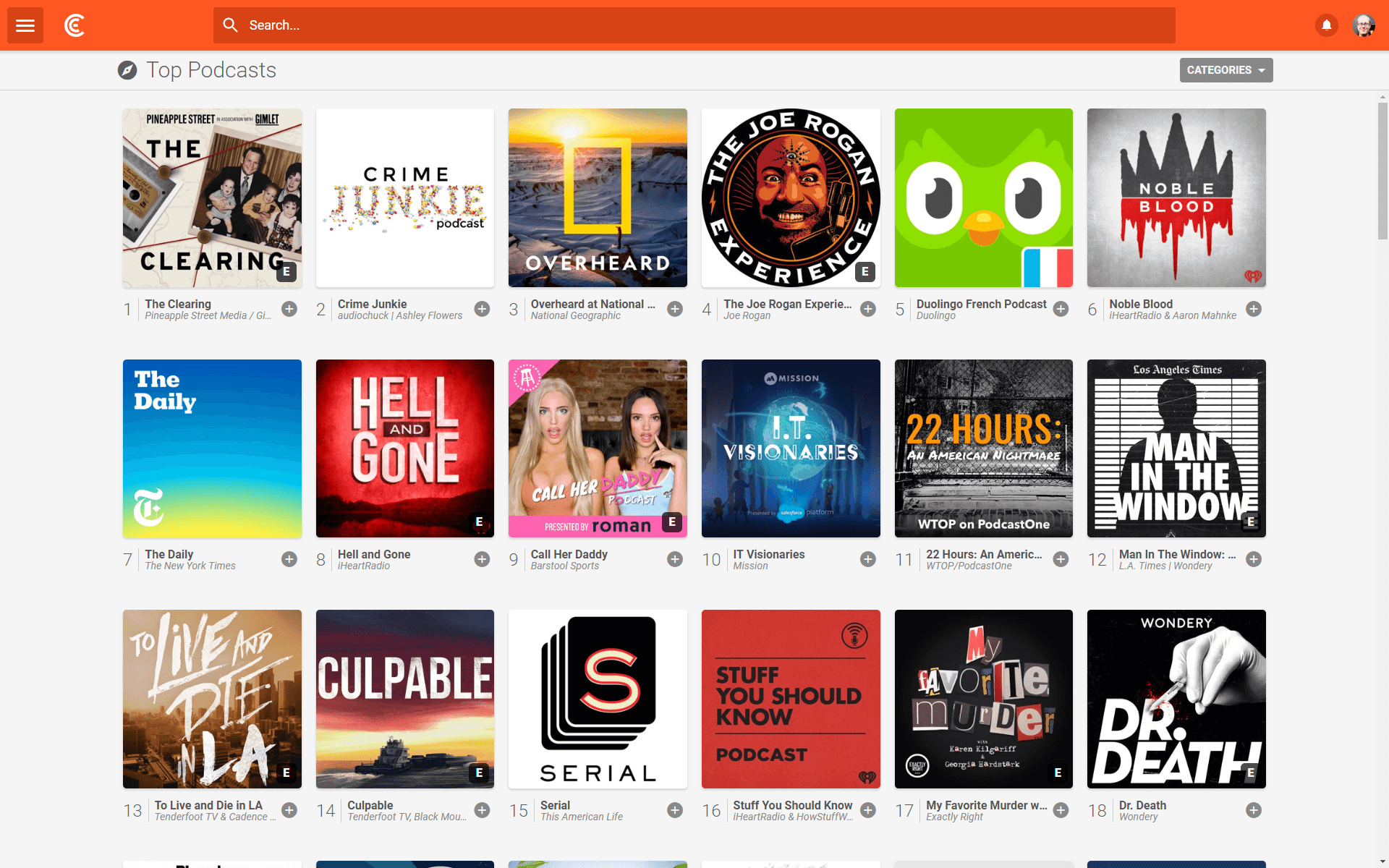
Task: Click the scrollbar down arrow
Action: tap(1382, 862)
